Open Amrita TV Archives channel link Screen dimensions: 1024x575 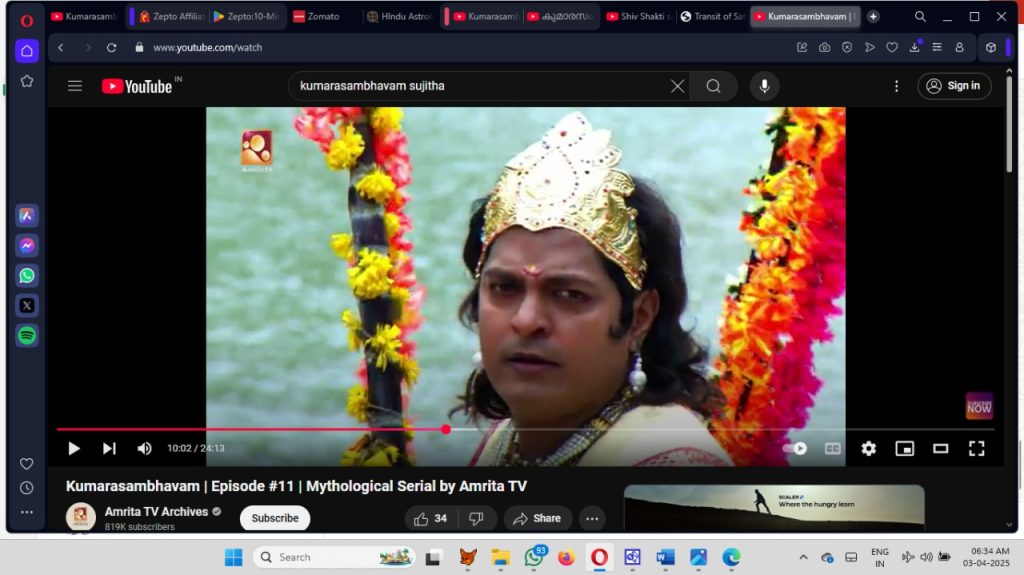click(x=156, y=512)
